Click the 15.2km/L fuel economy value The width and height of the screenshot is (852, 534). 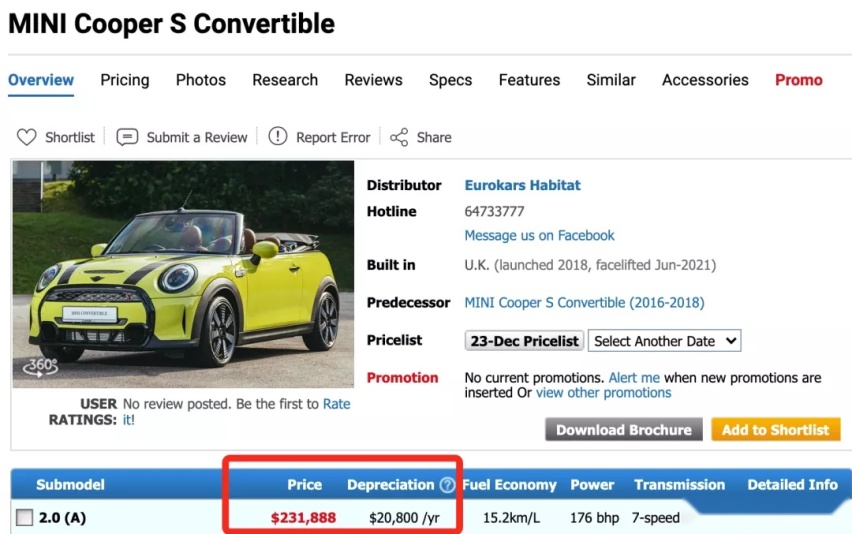(x=511, y=518)
